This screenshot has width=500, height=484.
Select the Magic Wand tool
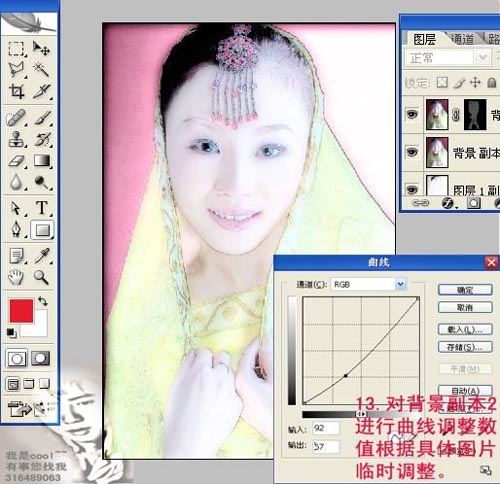tap(41, 70)
